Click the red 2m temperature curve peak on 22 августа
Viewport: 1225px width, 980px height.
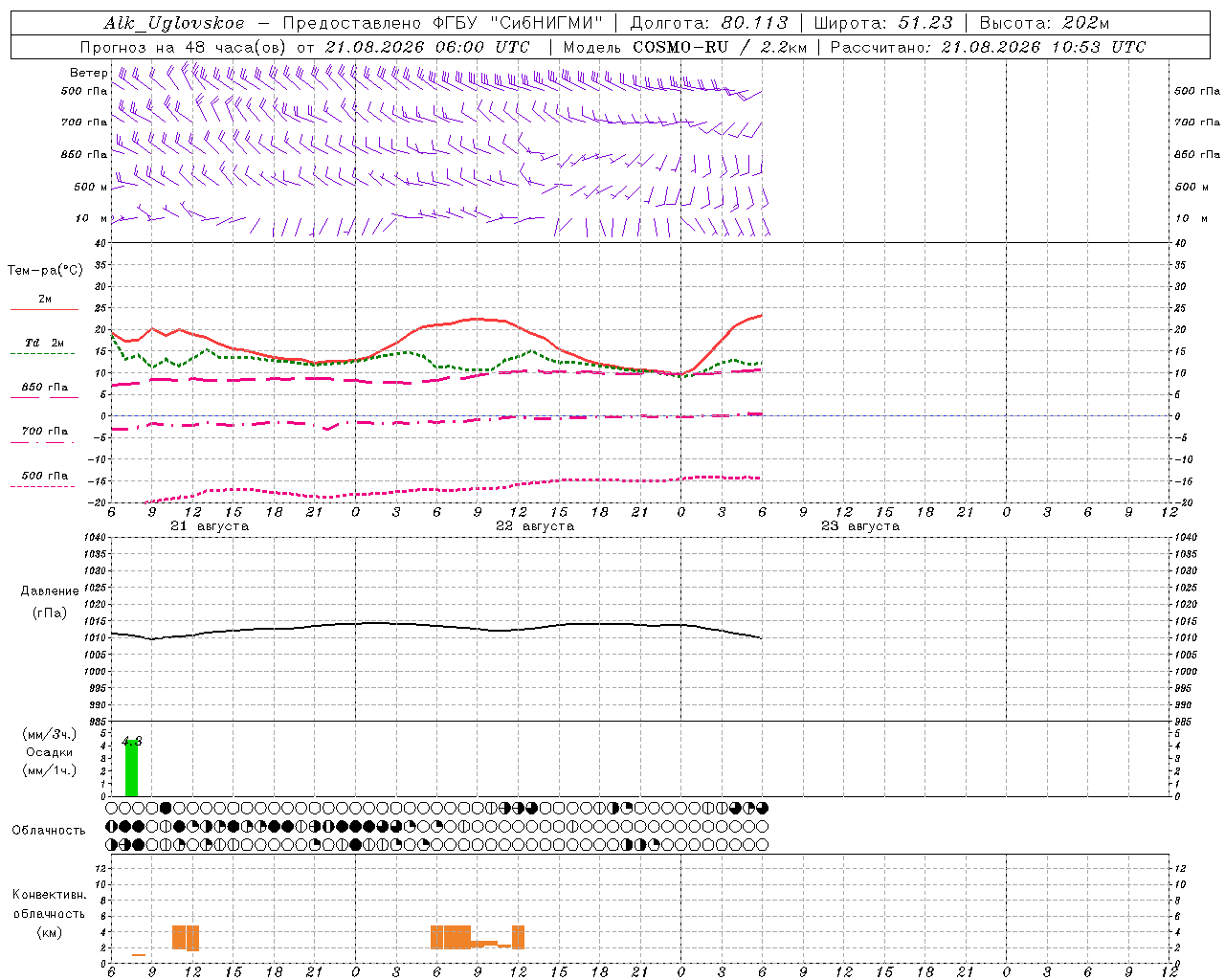pyautogui.click(x=477, y=319)
